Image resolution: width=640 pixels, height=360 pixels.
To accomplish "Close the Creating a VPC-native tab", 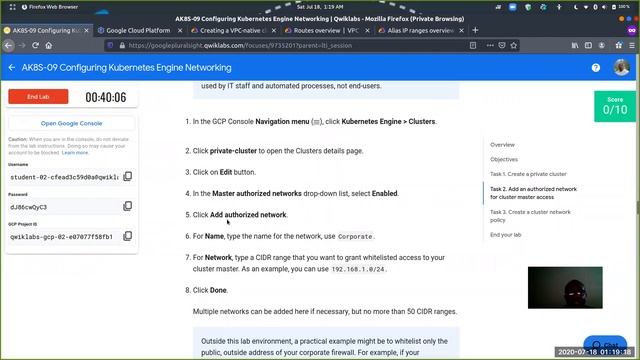I will coord(273,31).
